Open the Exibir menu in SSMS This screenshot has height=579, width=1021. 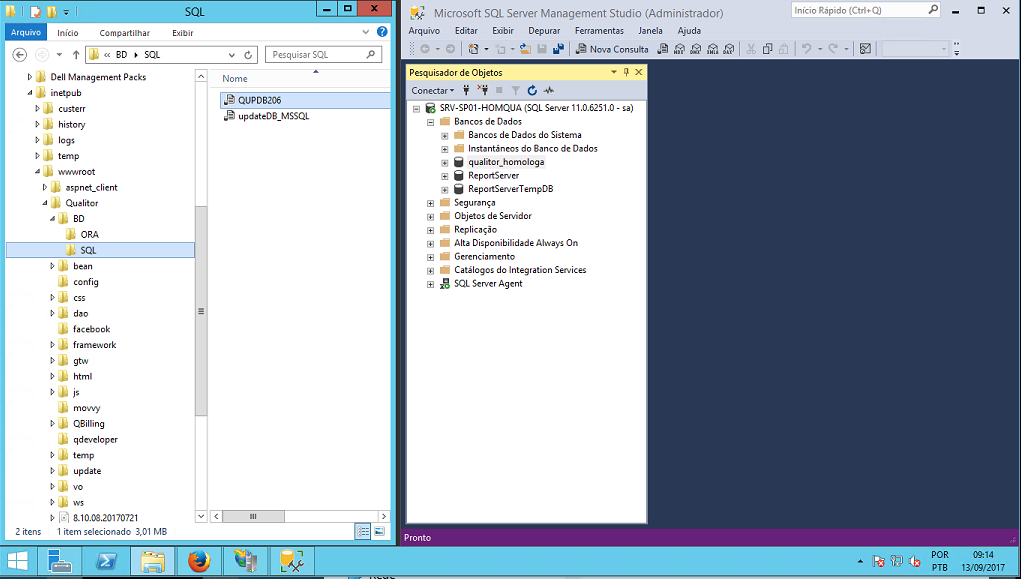503,31
